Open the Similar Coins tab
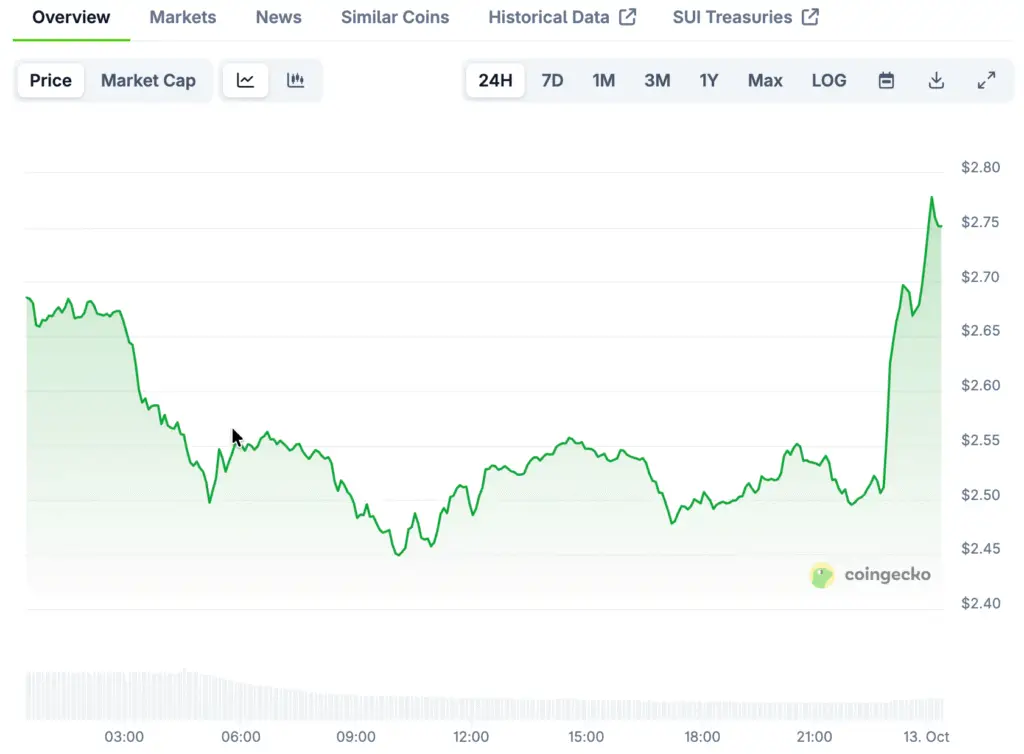The width and height of the screenshot is (1024, 754). click(394, 17)
